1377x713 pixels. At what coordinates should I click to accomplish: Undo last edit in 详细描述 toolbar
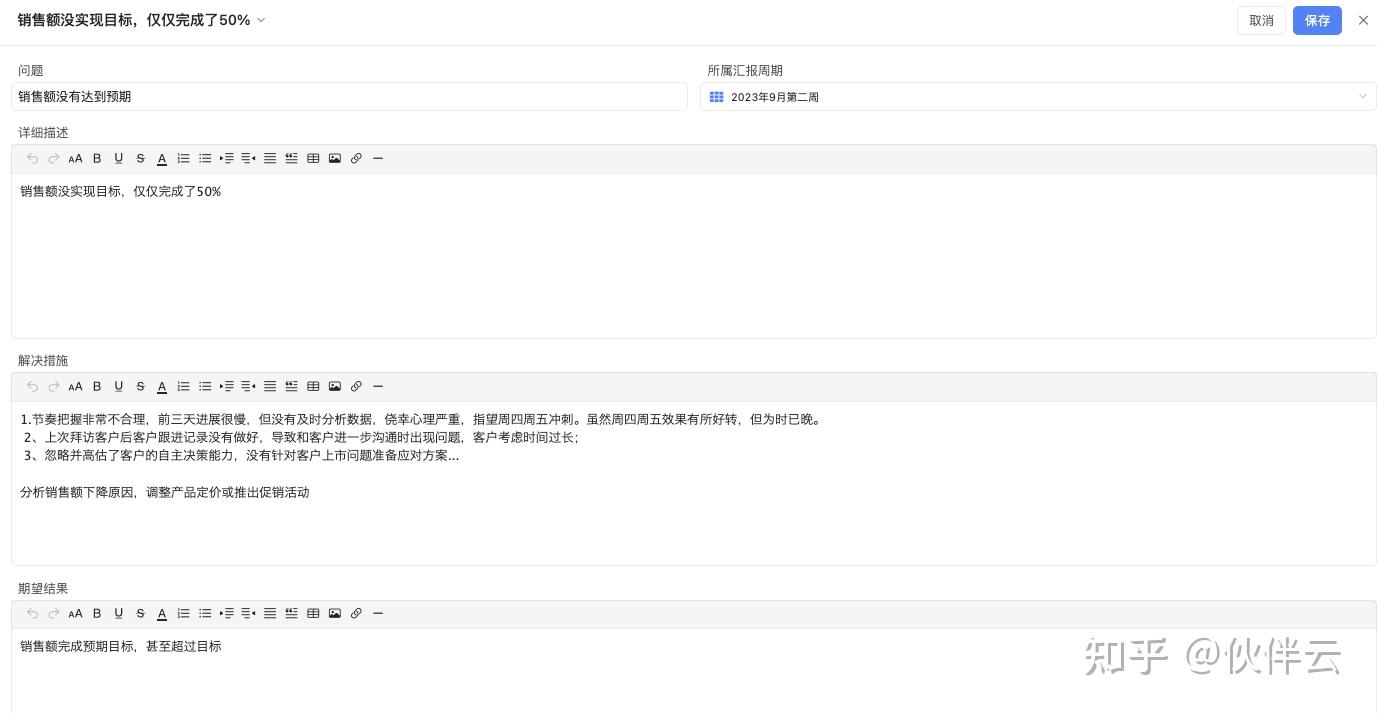pyautogui.click(x=32, y=158)
